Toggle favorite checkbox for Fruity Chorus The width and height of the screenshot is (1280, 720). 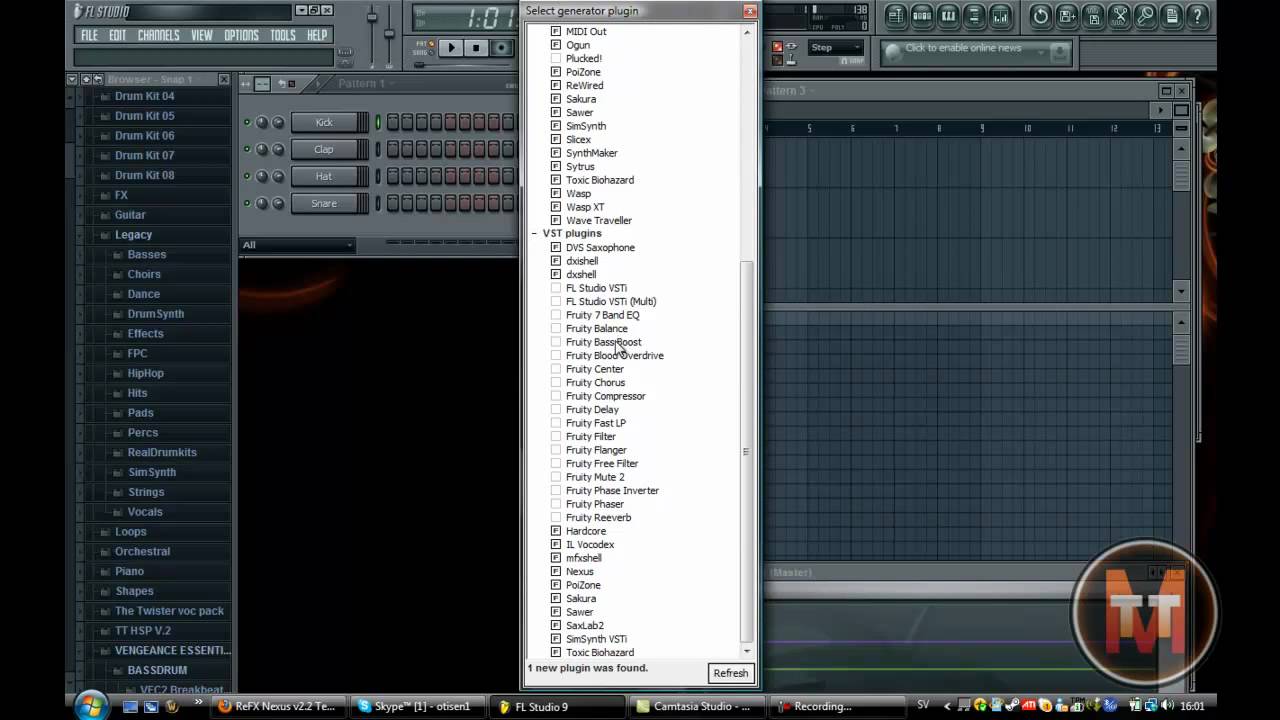tap(556, 382)
